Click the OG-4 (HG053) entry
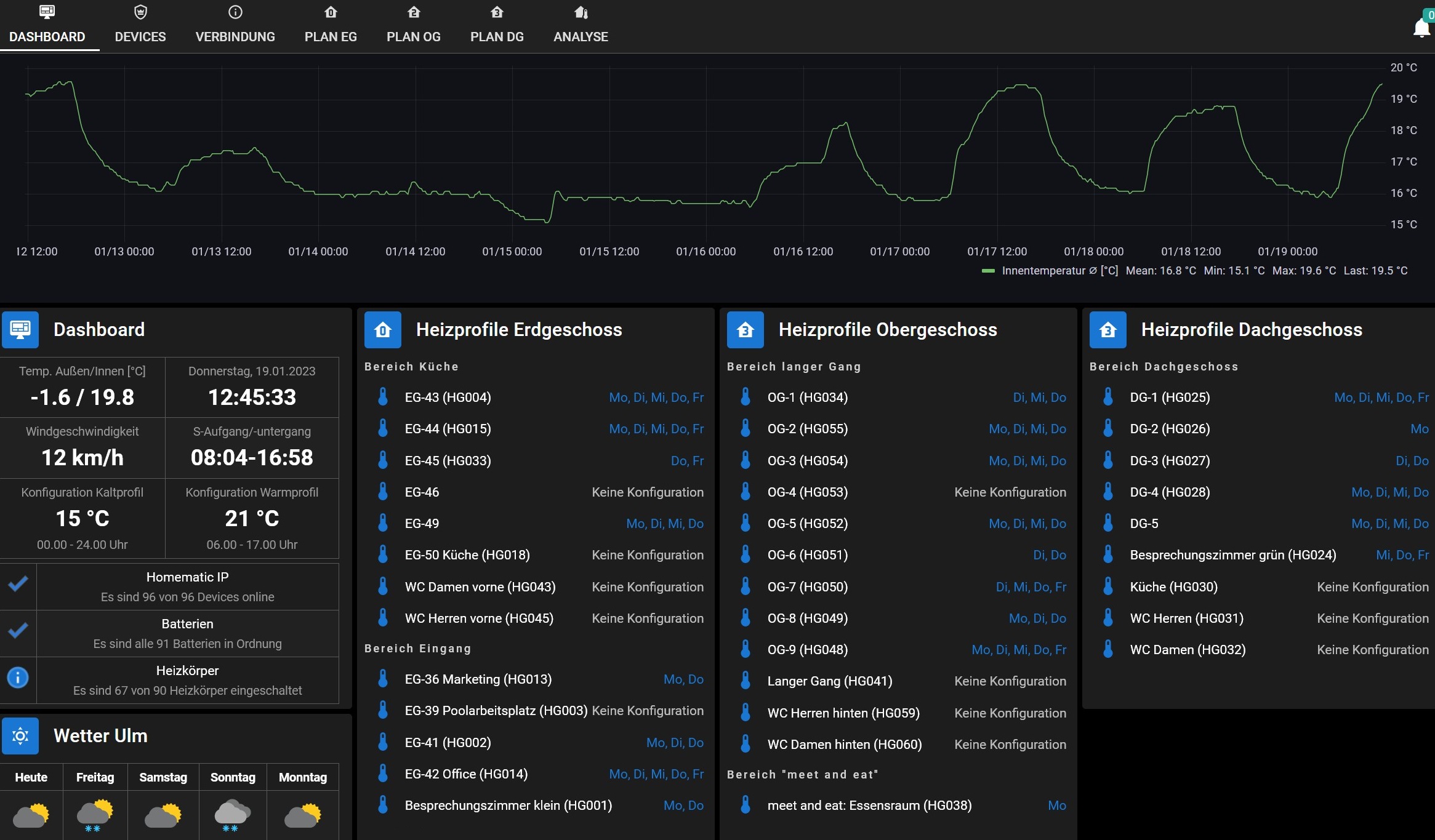 [x=808, y=492]
